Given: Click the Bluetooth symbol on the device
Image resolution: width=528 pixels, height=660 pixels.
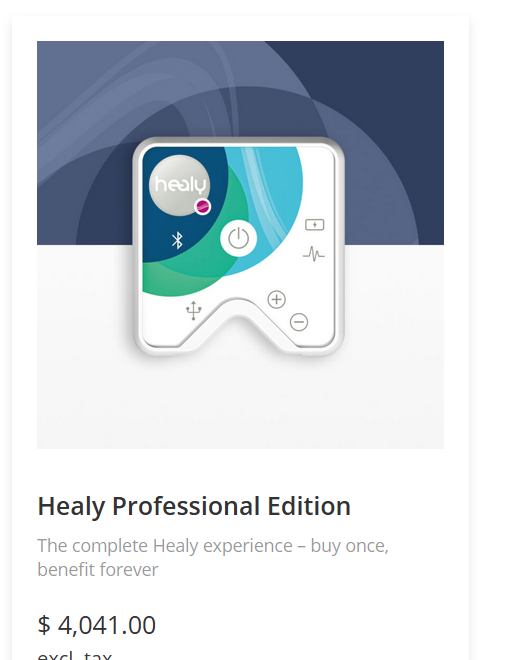Looking at the screenshot, I should 177,240.
